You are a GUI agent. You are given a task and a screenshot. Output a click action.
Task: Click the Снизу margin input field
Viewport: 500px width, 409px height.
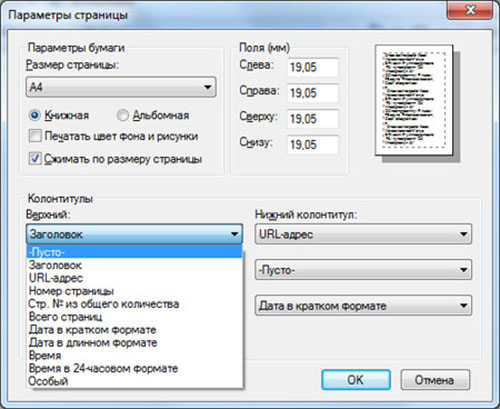(313, 145)
